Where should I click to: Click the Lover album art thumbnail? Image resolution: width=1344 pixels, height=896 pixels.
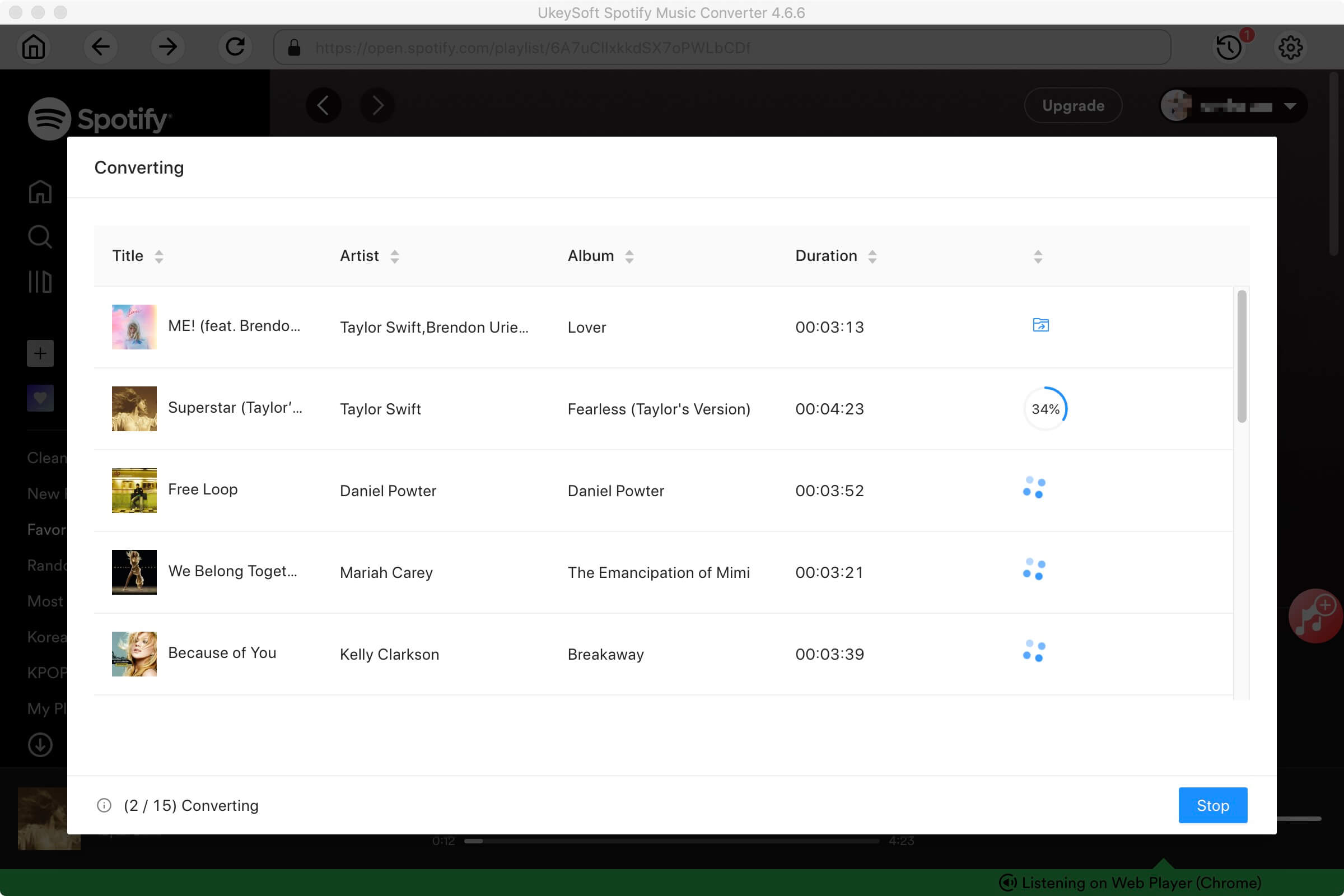pos(133,326)
